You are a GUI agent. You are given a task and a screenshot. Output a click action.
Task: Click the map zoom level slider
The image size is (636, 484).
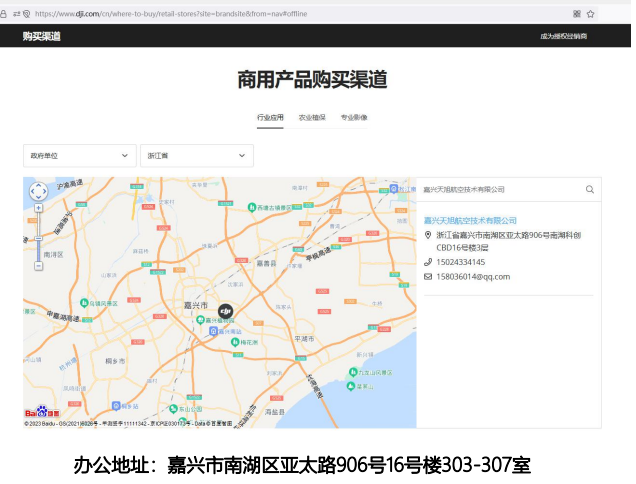pyautogui.click(x=38, y=238)
